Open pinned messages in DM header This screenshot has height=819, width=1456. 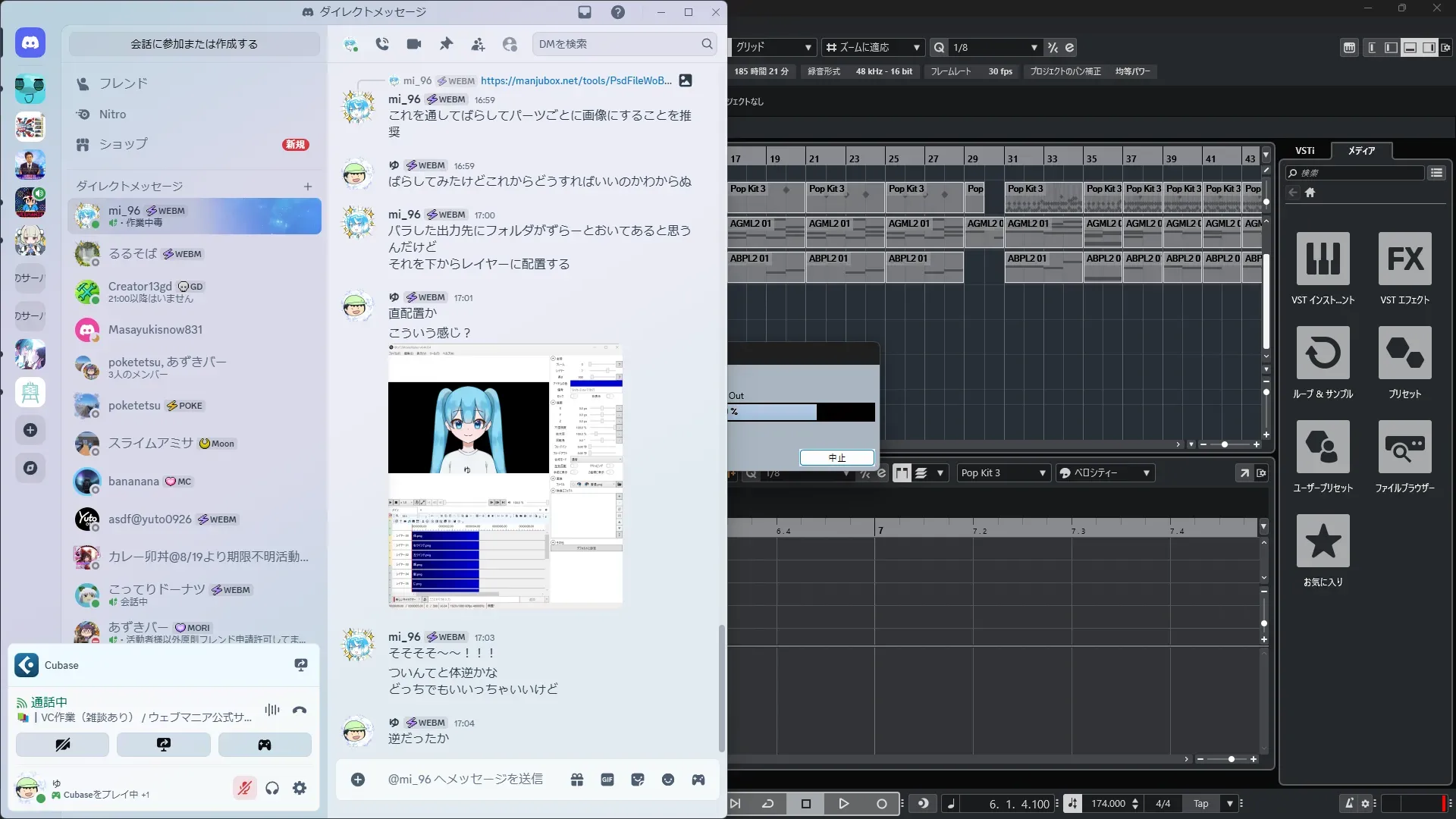446,44
